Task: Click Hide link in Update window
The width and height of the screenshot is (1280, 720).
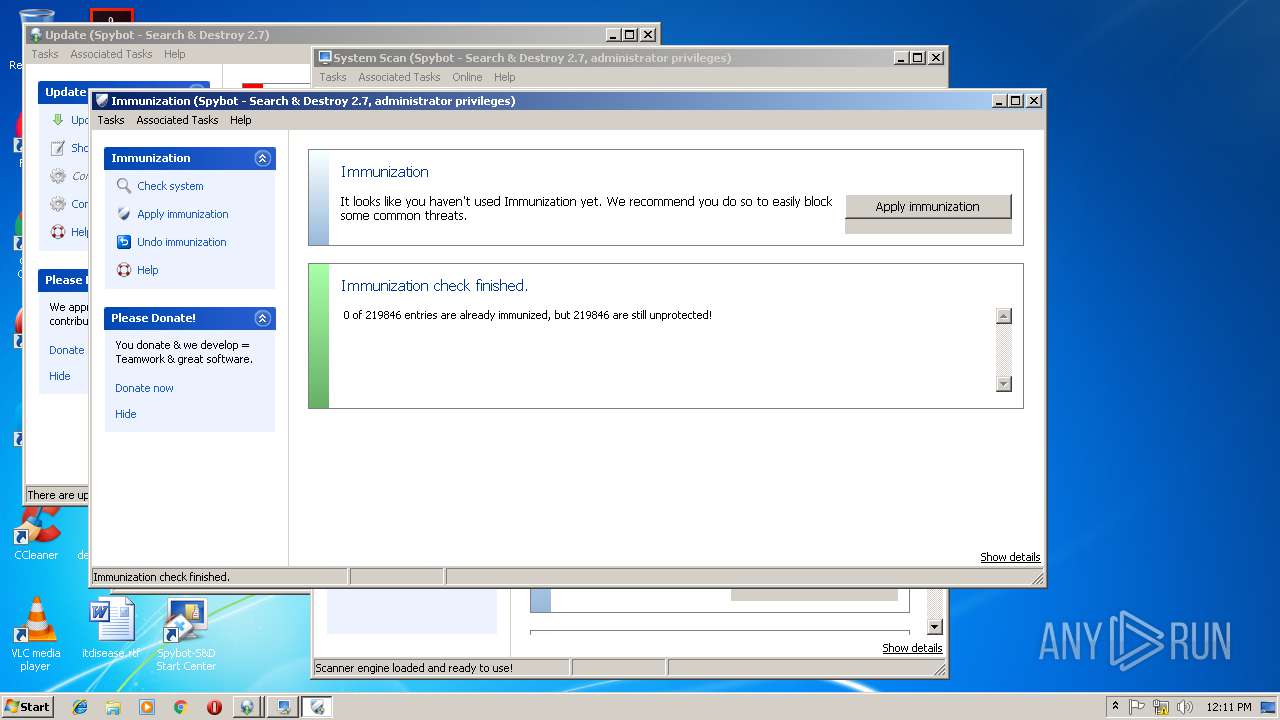Action: (60, 376)
